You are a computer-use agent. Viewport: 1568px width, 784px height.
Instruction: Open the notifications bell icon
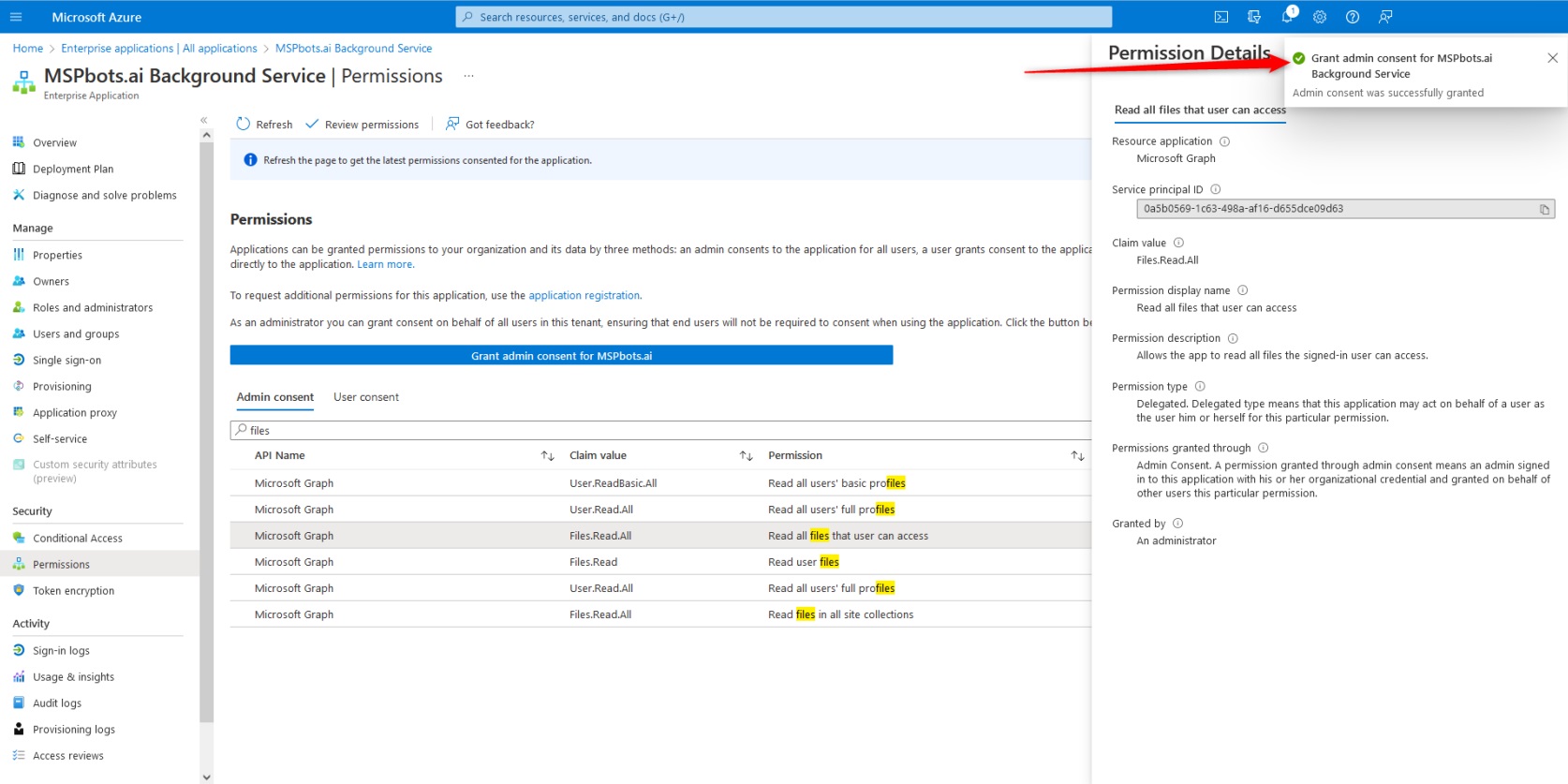[1287, 16]
